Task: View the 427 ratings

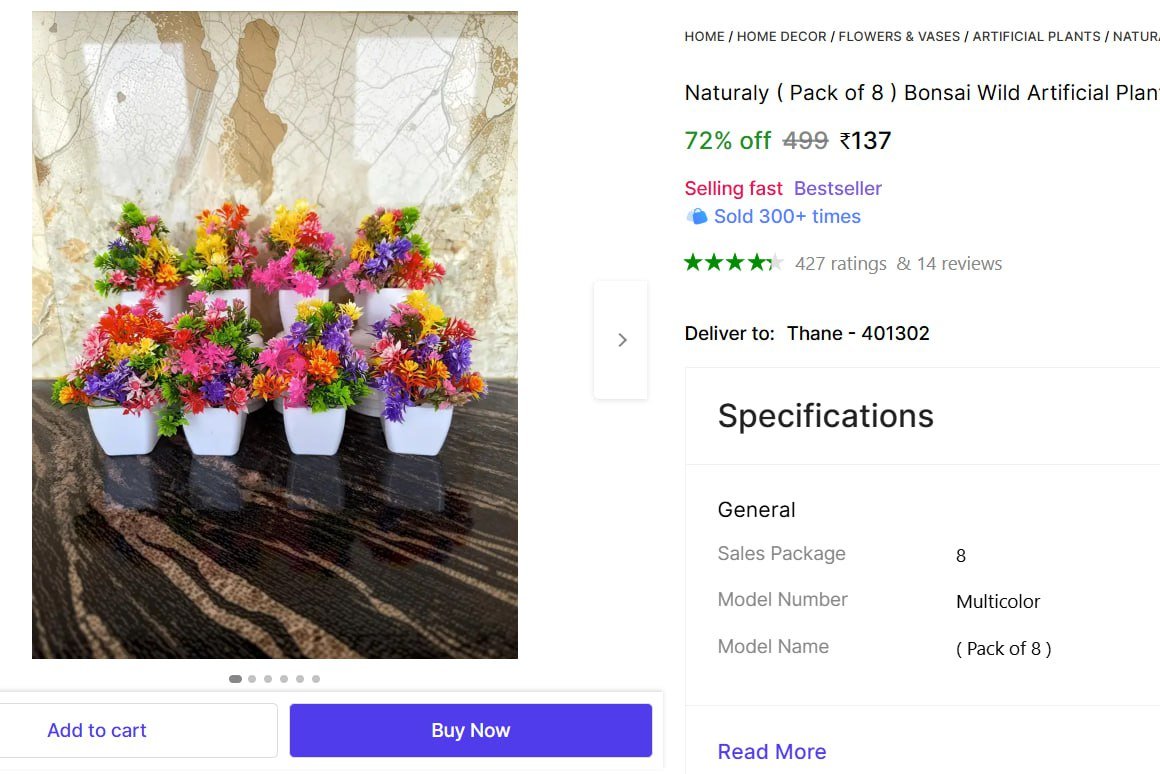Action: click(838, 263)
